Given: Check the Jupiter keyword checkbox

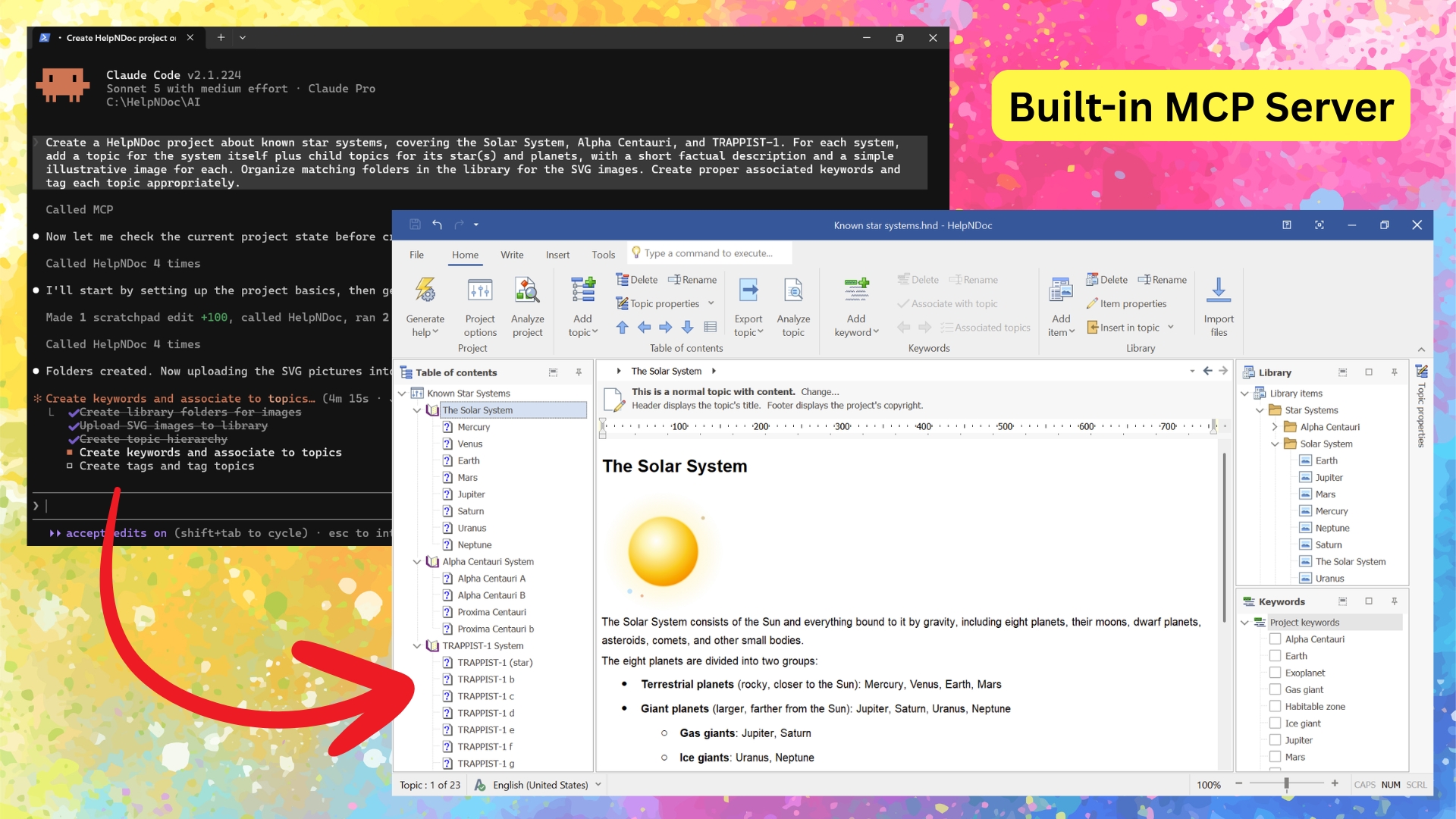Looking at the screenshot, I should [1276, 740].
